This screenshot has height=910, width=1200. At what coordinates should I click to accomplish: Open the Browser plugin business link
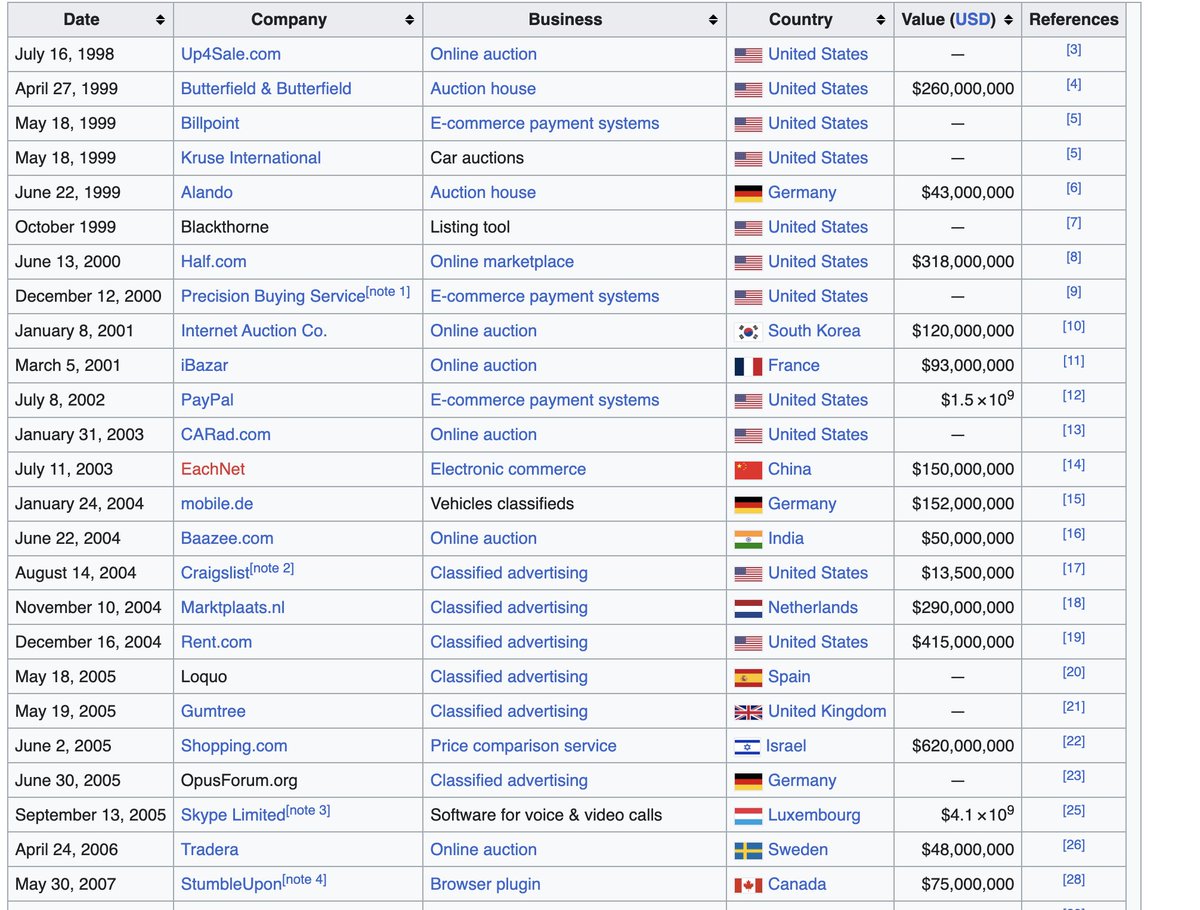click(485, 884)
